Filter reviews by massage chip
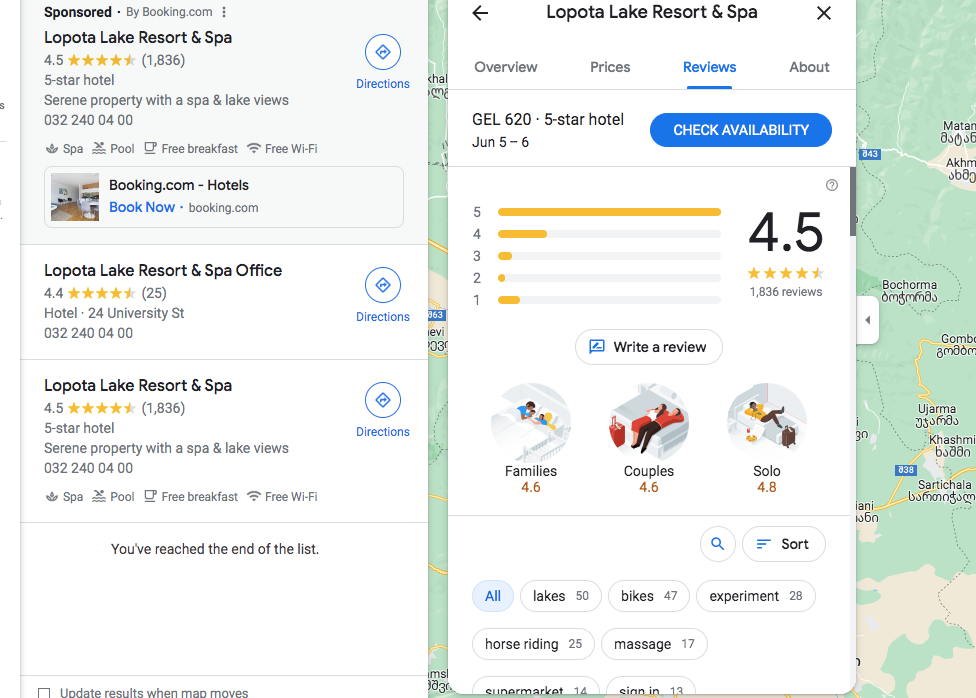The height and width of the screenshot is (698, 976). (x=654, y=644)
